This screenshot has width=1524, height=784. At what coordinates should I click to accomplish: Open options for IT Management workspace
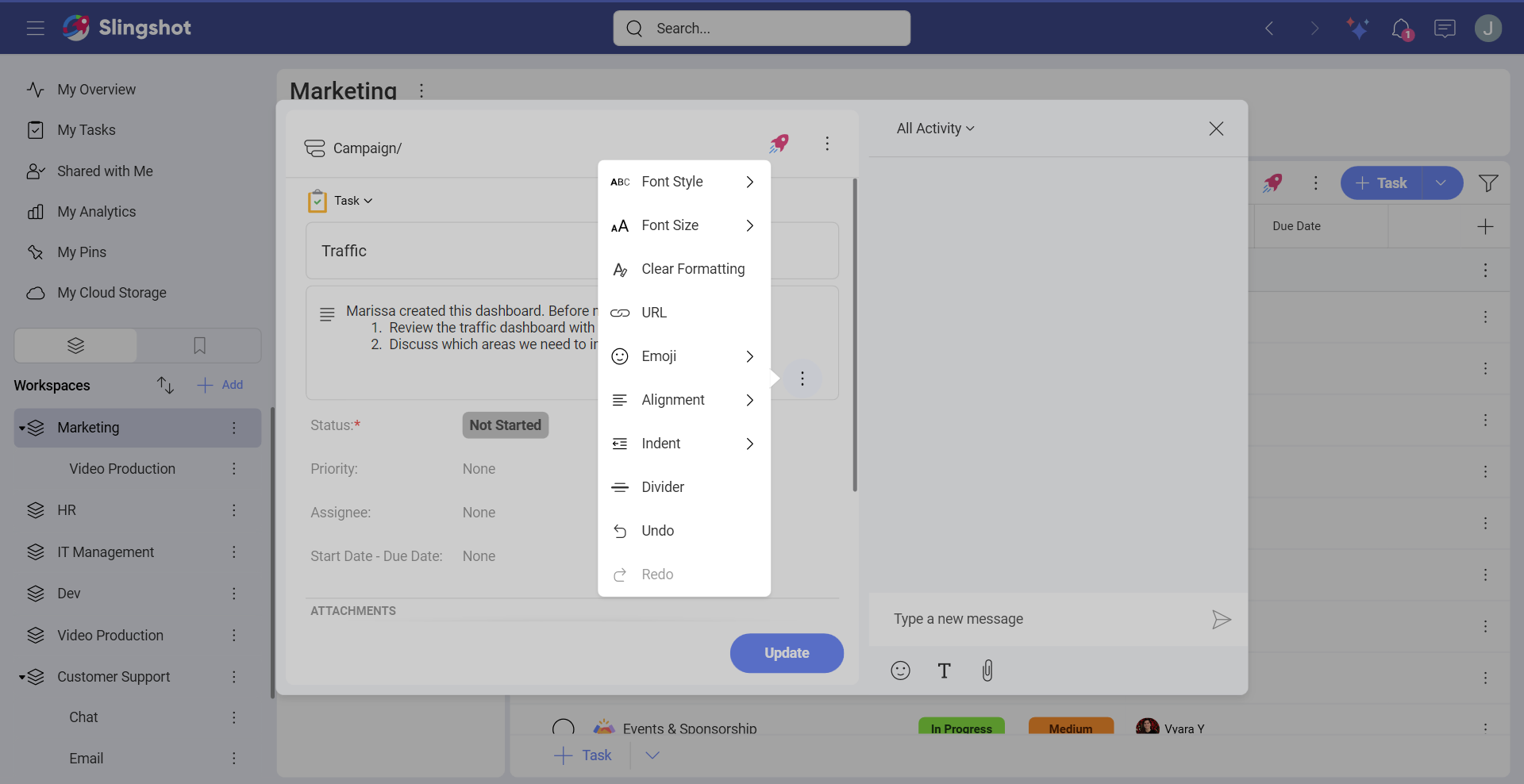[234, 551]
